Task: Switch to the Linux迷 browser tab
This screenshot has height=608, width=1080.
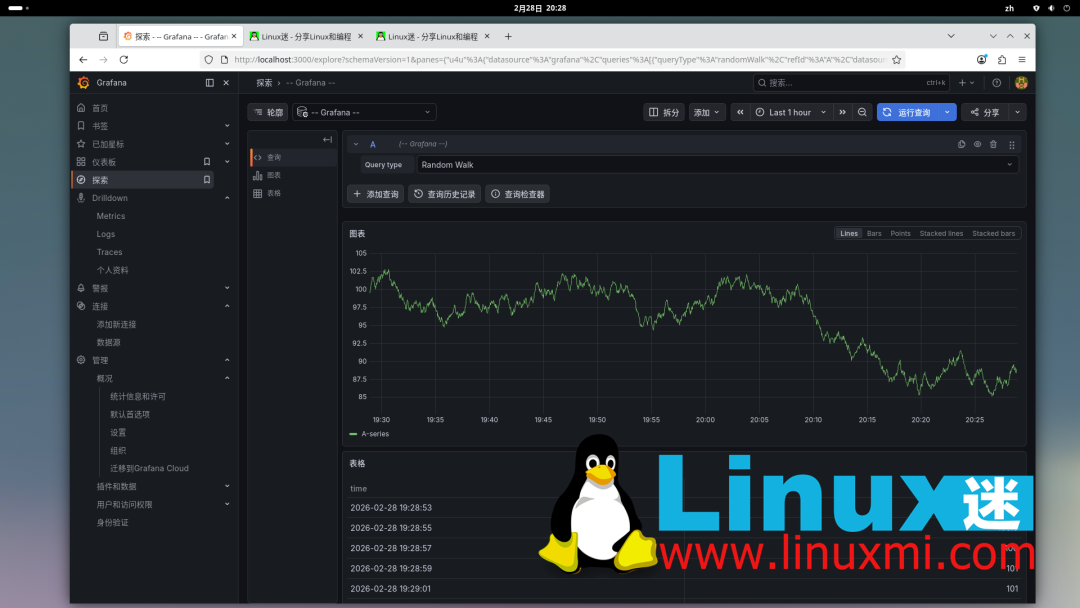Action: coord(300,35)
